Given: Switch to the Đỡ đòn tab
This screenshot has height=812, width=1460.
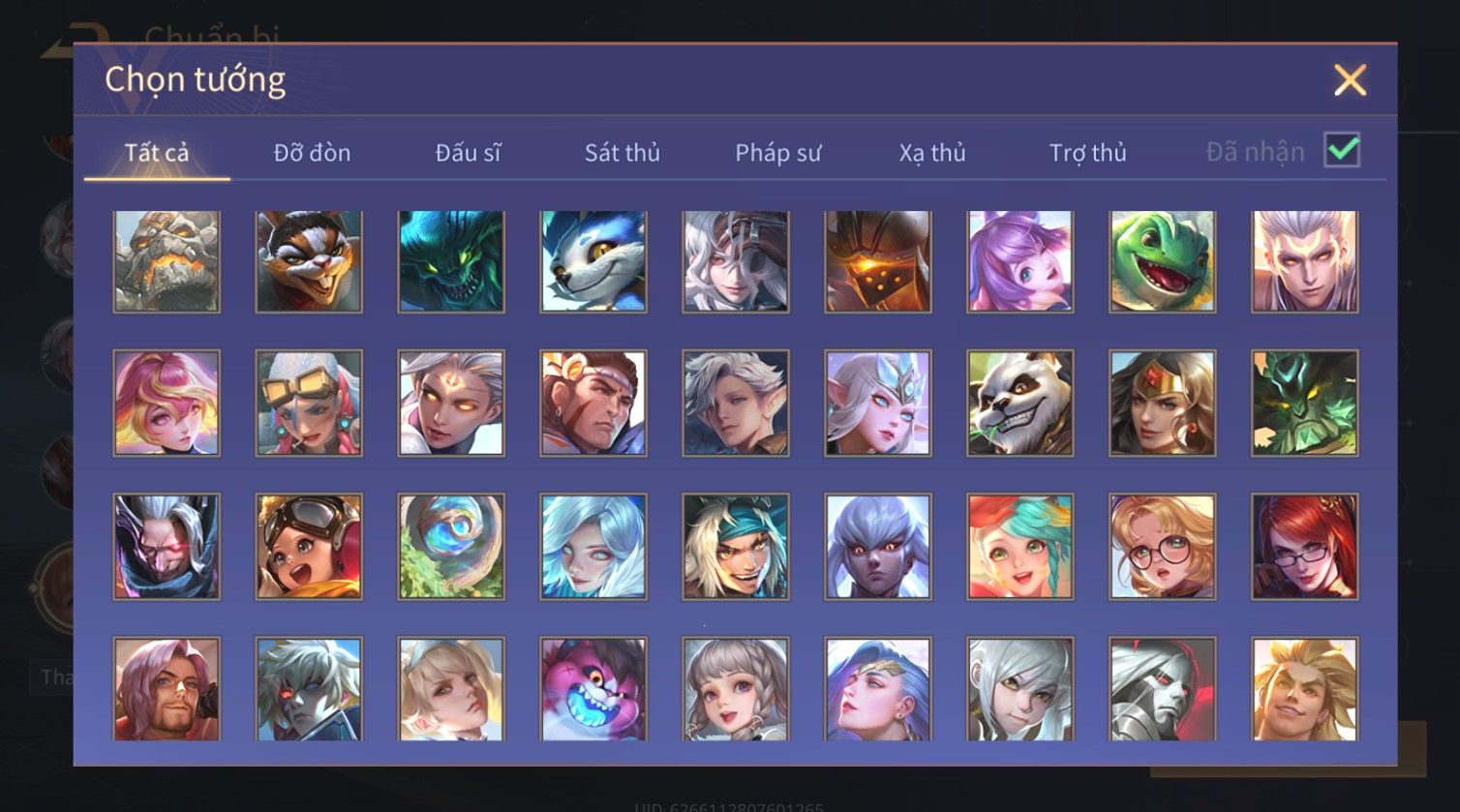Looking at the screenshot, I should point(312,153).
